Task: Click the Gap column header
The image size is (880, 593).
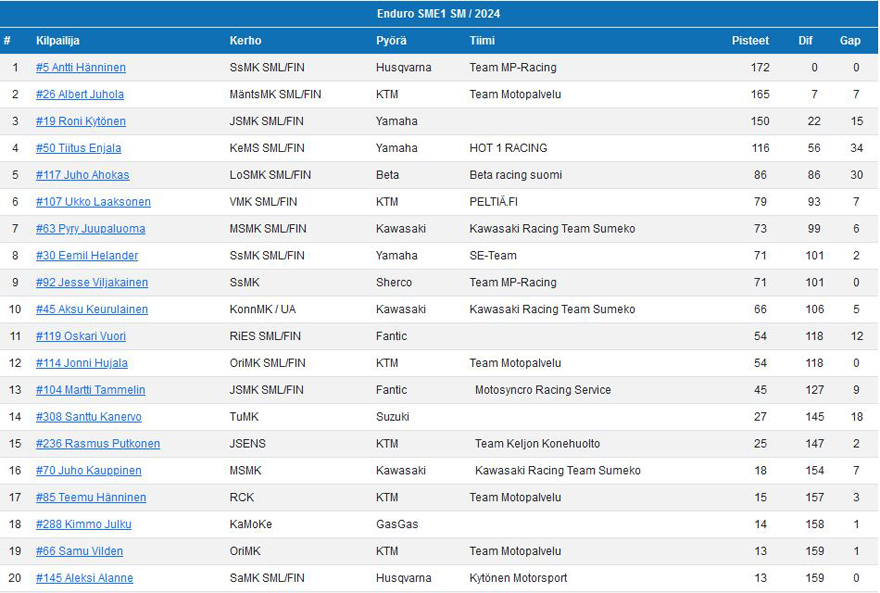Action: click(x=850, y=40)
